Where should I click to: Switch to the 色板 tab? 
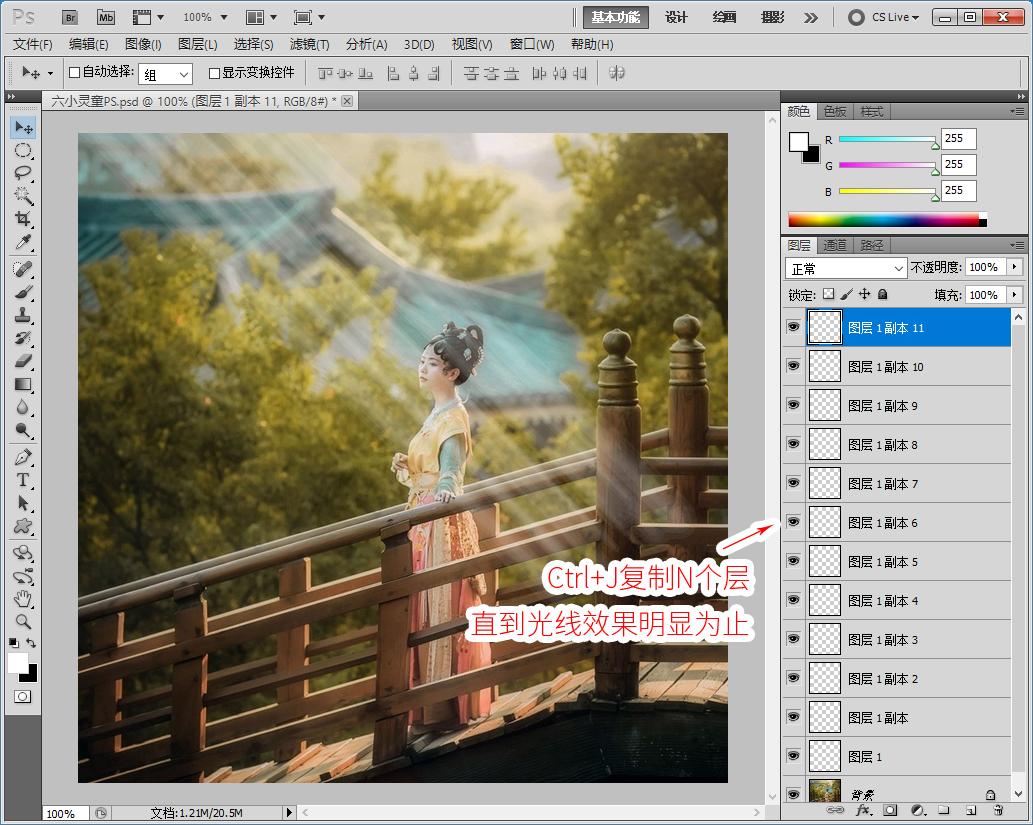tap(835, 112)
